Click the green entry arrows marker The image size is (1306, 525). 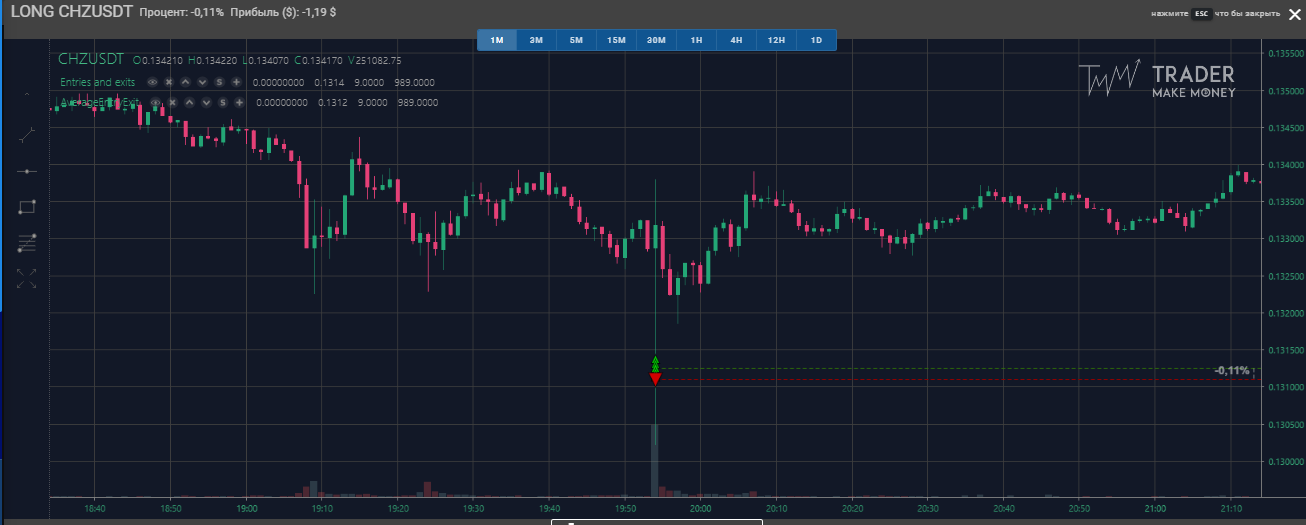click(x=655, y=364)
